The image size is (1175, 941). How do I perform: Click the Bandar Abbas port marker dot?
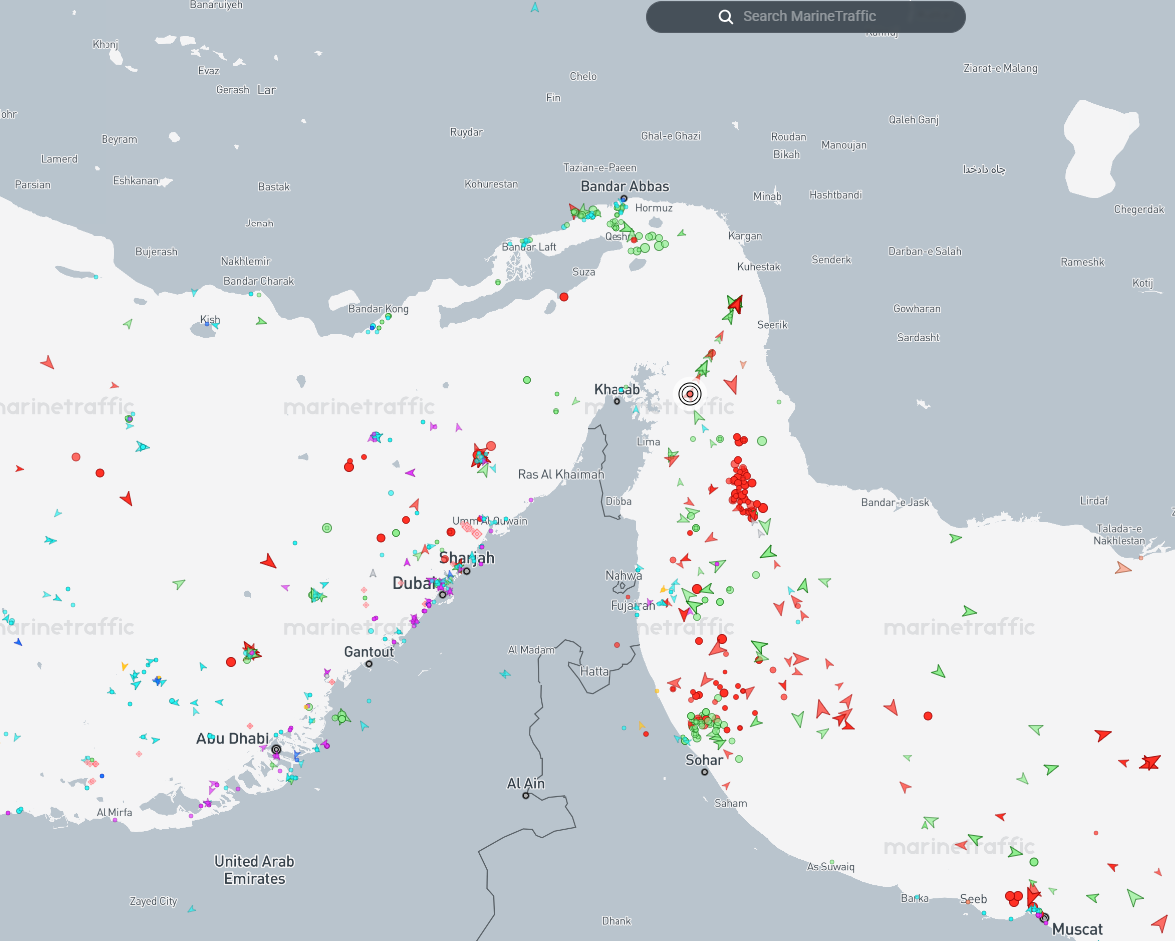623,199
